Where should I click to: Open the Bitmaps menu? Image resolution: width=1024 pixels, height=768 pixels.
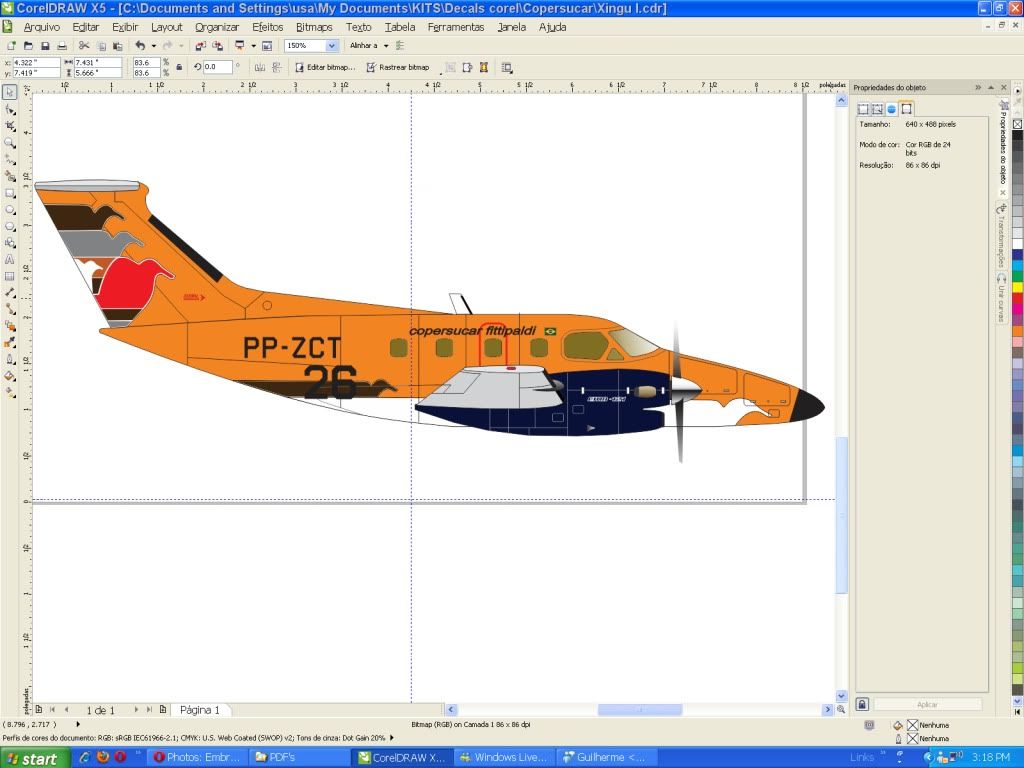pyautogui.click(x=314, y=27)
